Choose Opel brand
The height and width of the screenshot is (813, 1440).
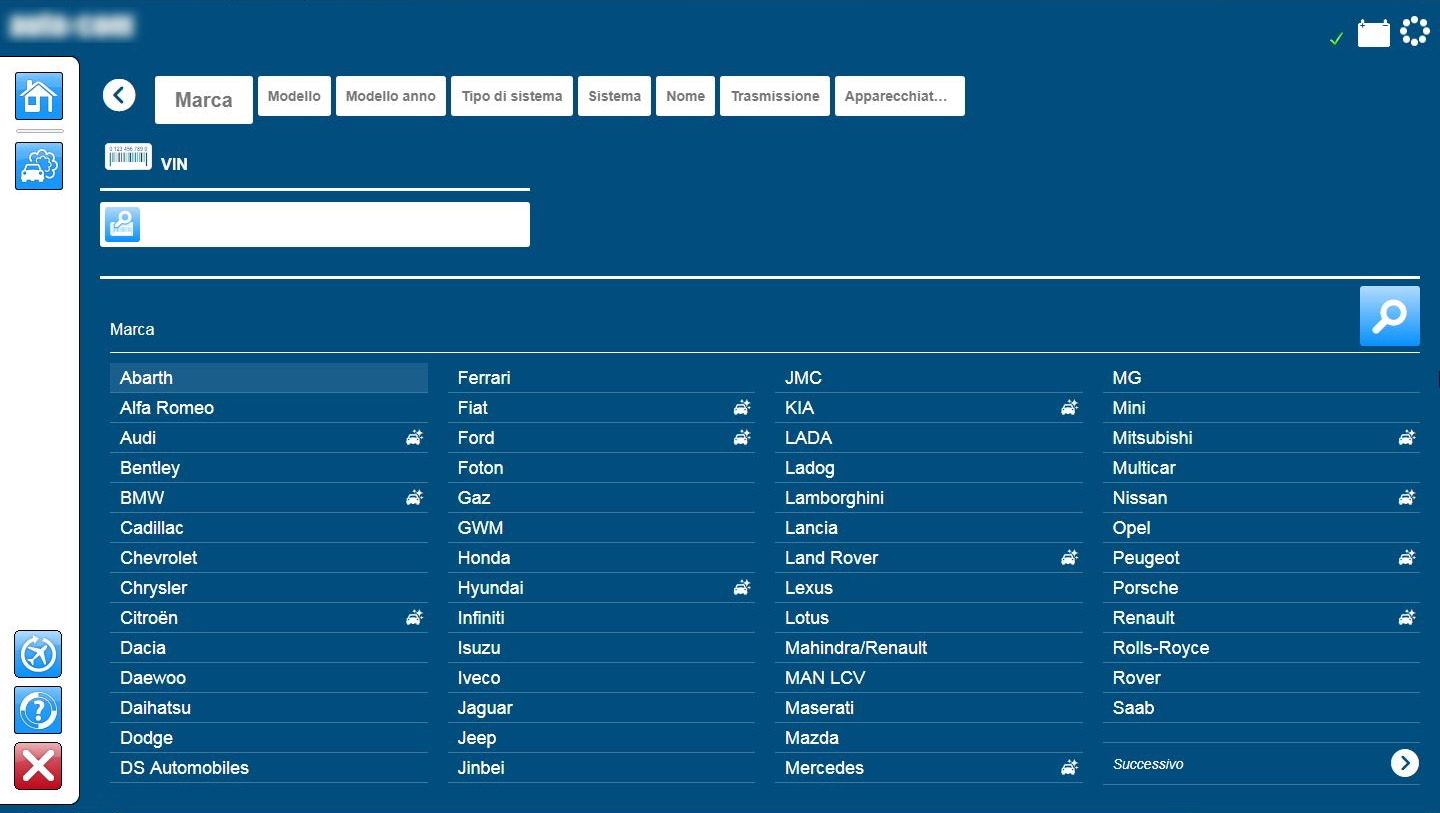pos(1261,528)
